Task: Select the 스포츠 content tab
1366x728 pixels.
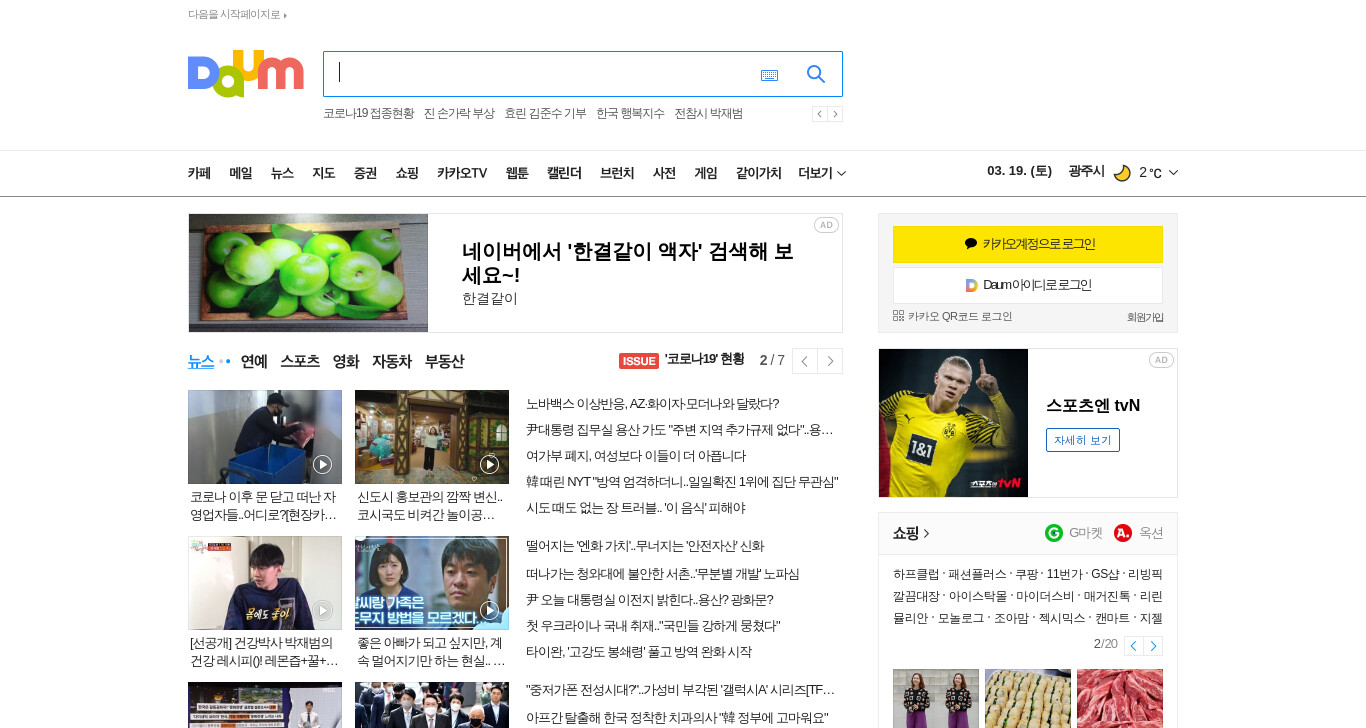Action: click(x=300, y=361)
